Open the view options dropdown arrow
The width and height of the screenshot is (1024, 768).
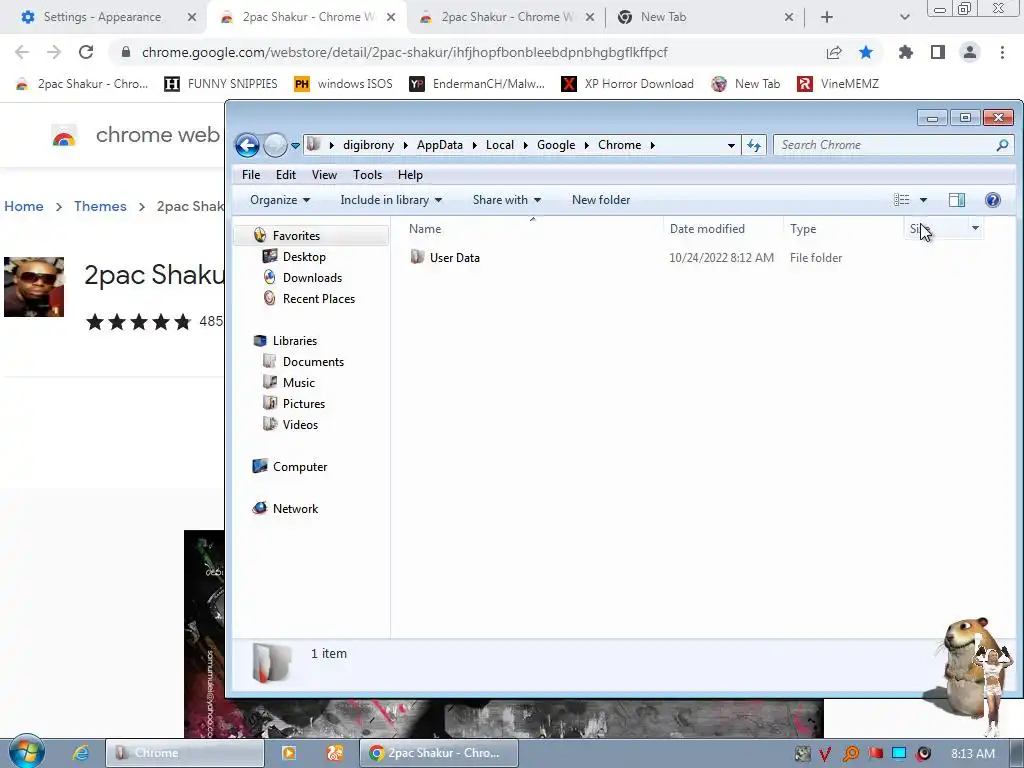coord(923,200)
